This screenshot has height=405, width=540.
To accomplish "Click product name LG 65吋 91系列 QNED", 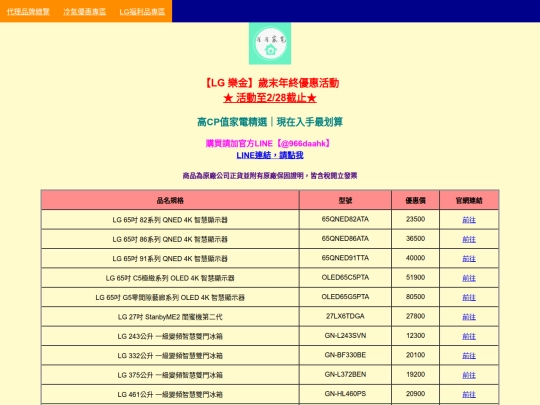I will pyautogui.click(x=170, y=259).
